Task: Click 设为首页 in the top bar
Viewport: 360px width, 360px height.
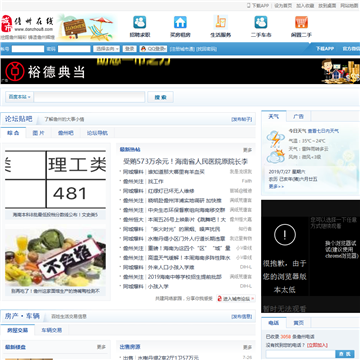Action: click(x=283, y=6)
